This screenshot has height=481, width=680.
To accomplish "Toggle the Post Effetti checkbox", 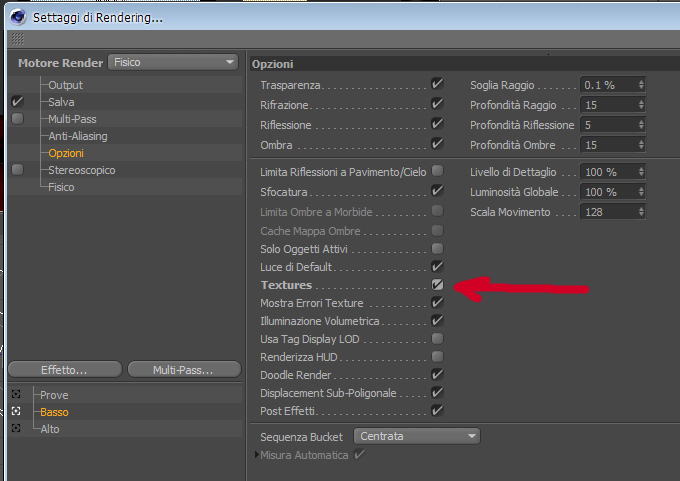I will pyautogui.click(x=437, y=410).
